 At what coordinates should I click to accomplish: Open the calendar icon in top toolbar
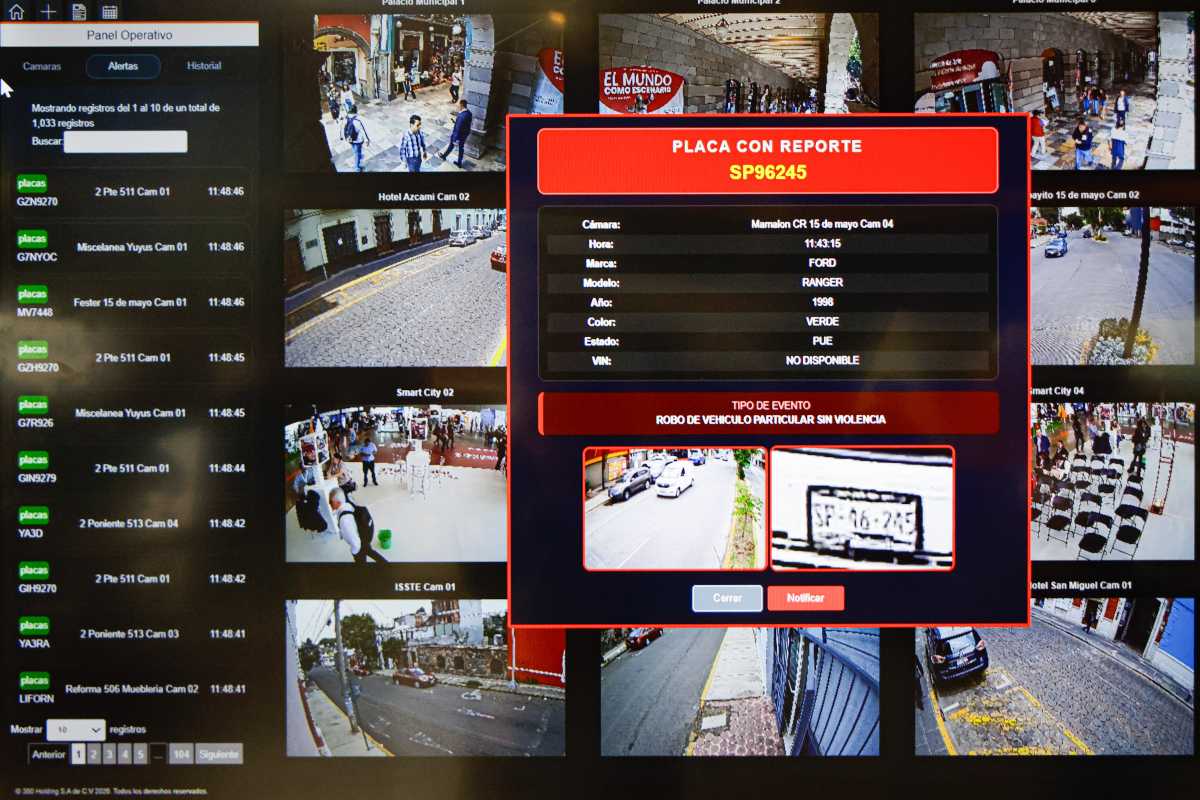tap(110, 12)
